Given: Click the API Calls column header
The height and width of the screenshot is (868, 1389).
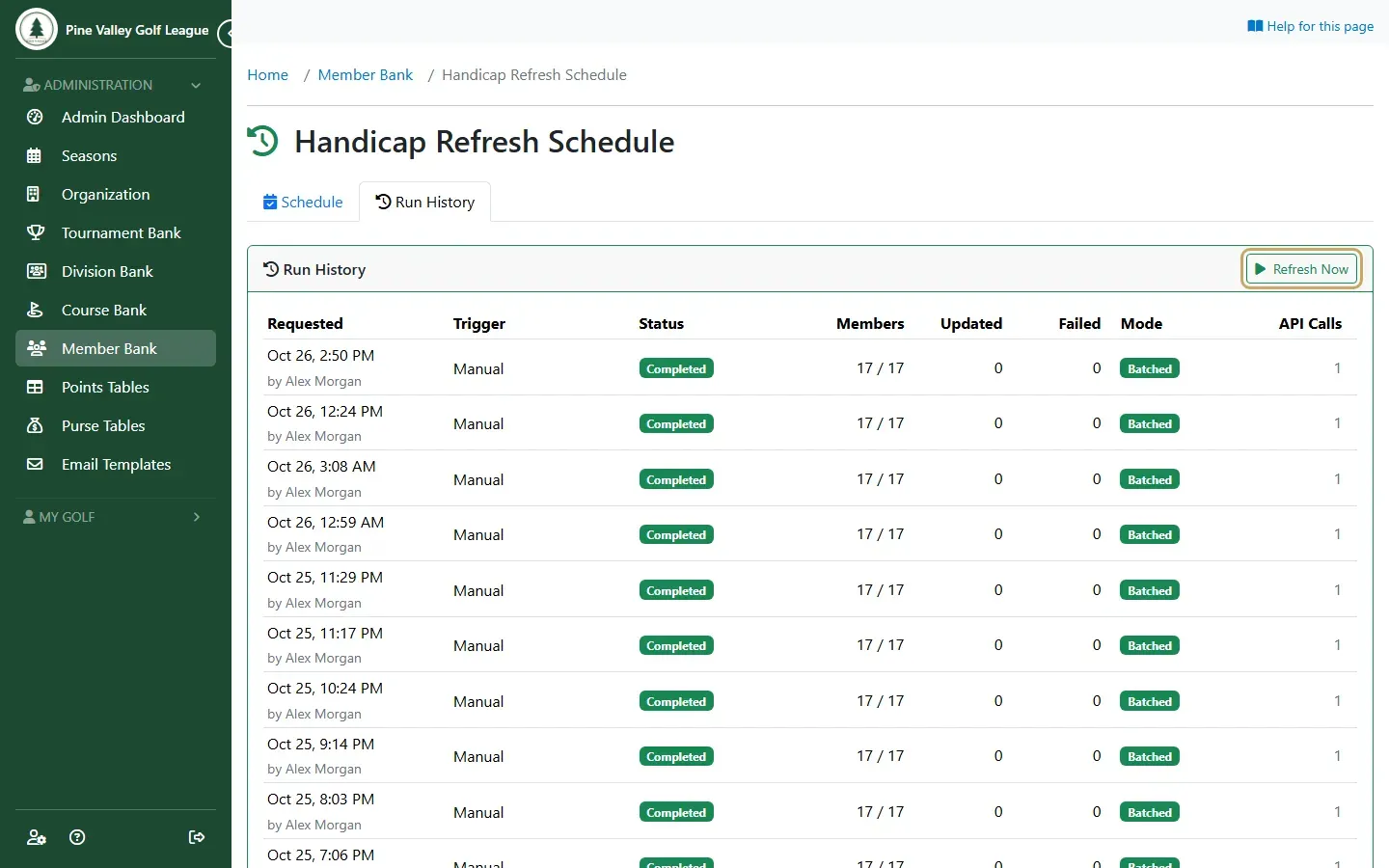Looking at the screenshot, I should [1310, 324].
